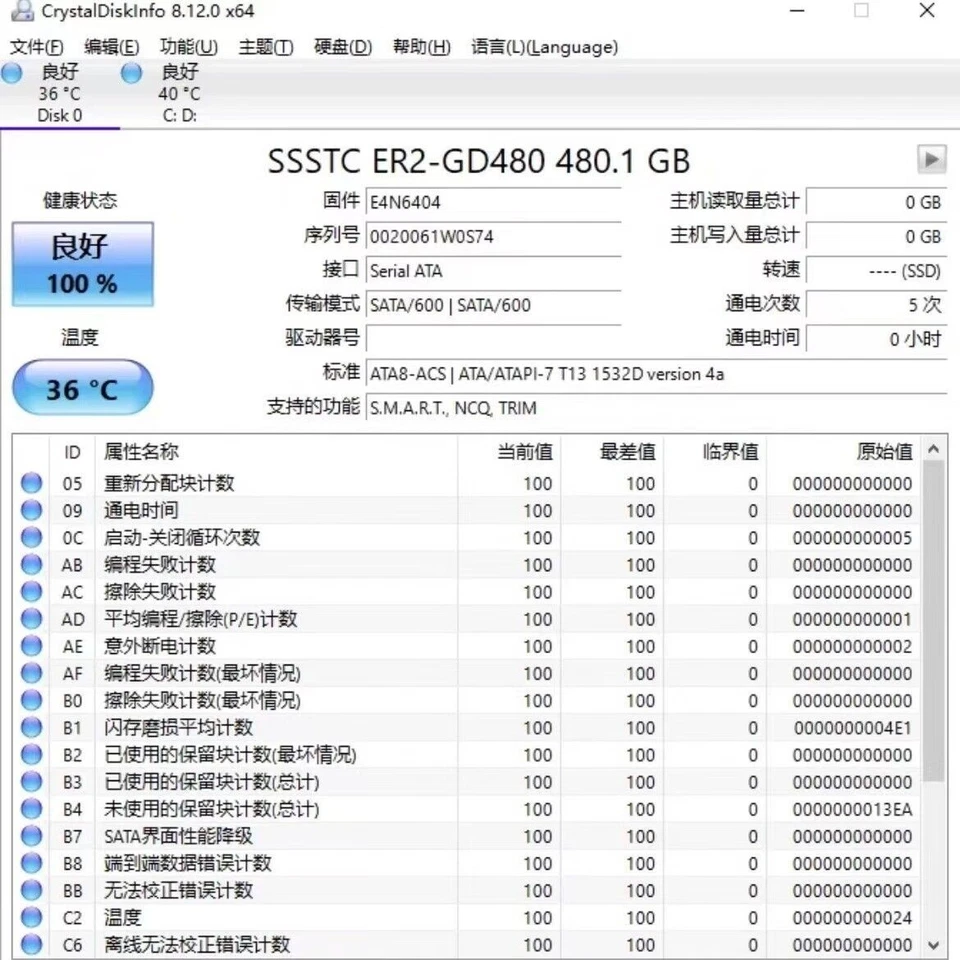Click the blue dot for 重新分配块计数

30,483
